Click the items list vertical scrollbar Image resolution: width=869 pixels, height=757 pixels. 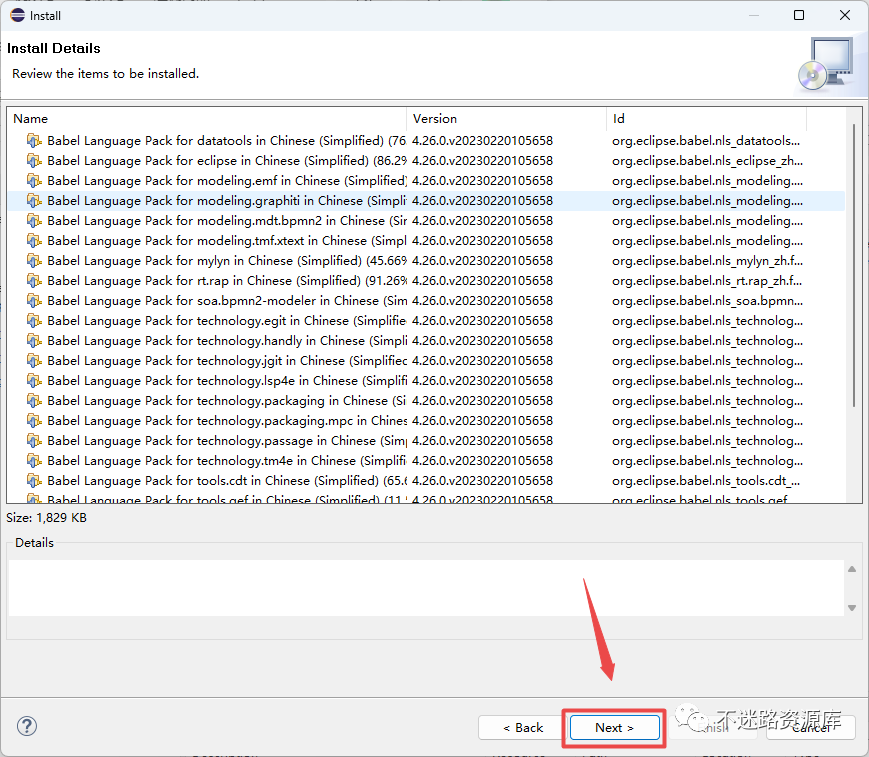point(854,266)
